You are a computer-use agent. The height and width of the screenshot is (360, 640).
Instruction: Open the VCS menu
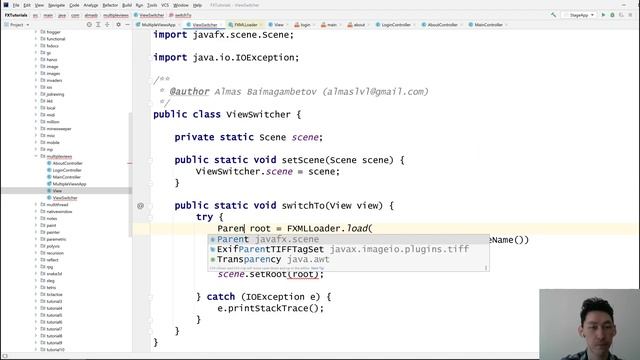coord(165,5)
